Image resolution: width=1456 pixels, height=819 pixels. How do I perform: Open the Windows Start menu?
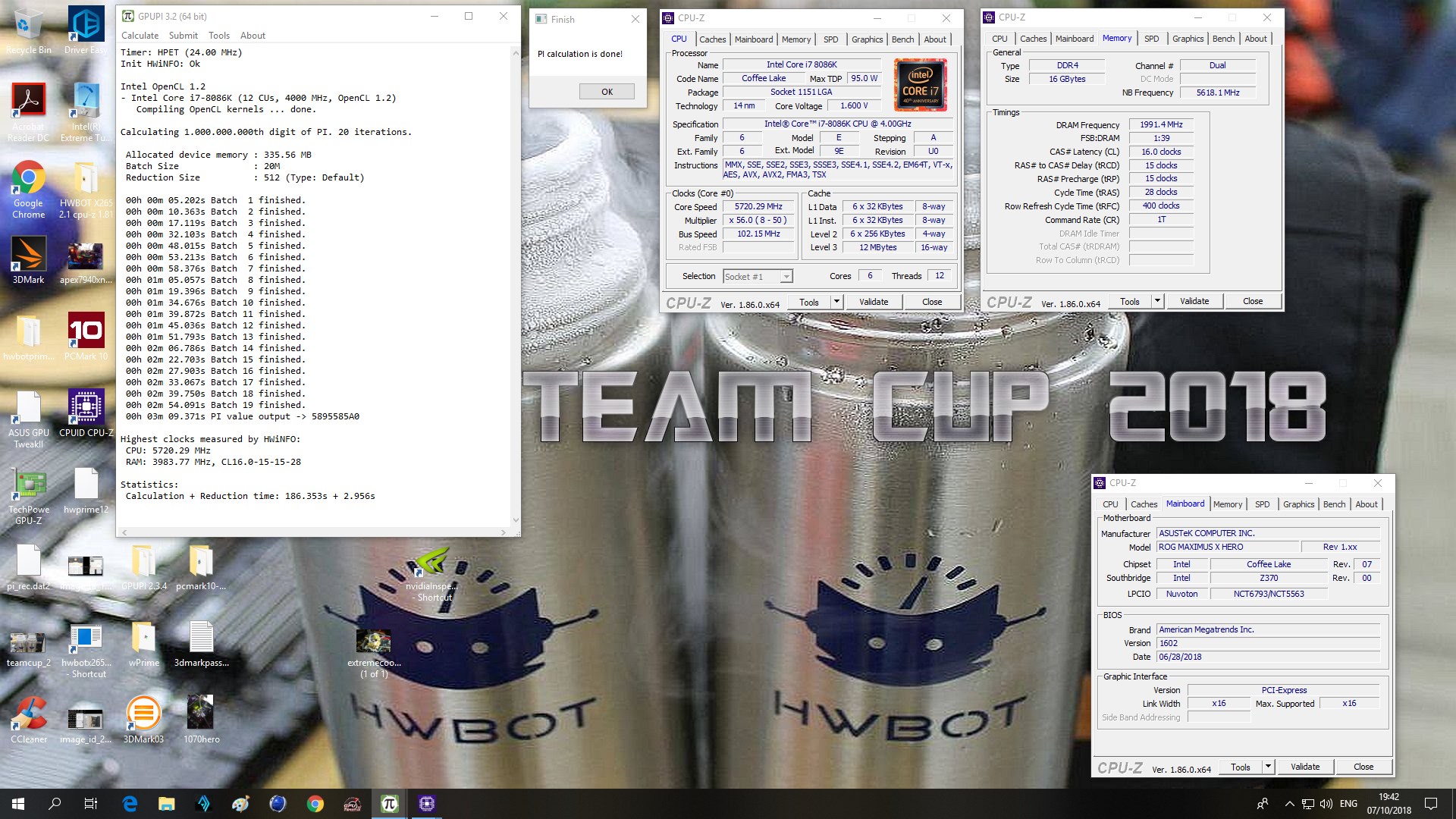point(18,804)
